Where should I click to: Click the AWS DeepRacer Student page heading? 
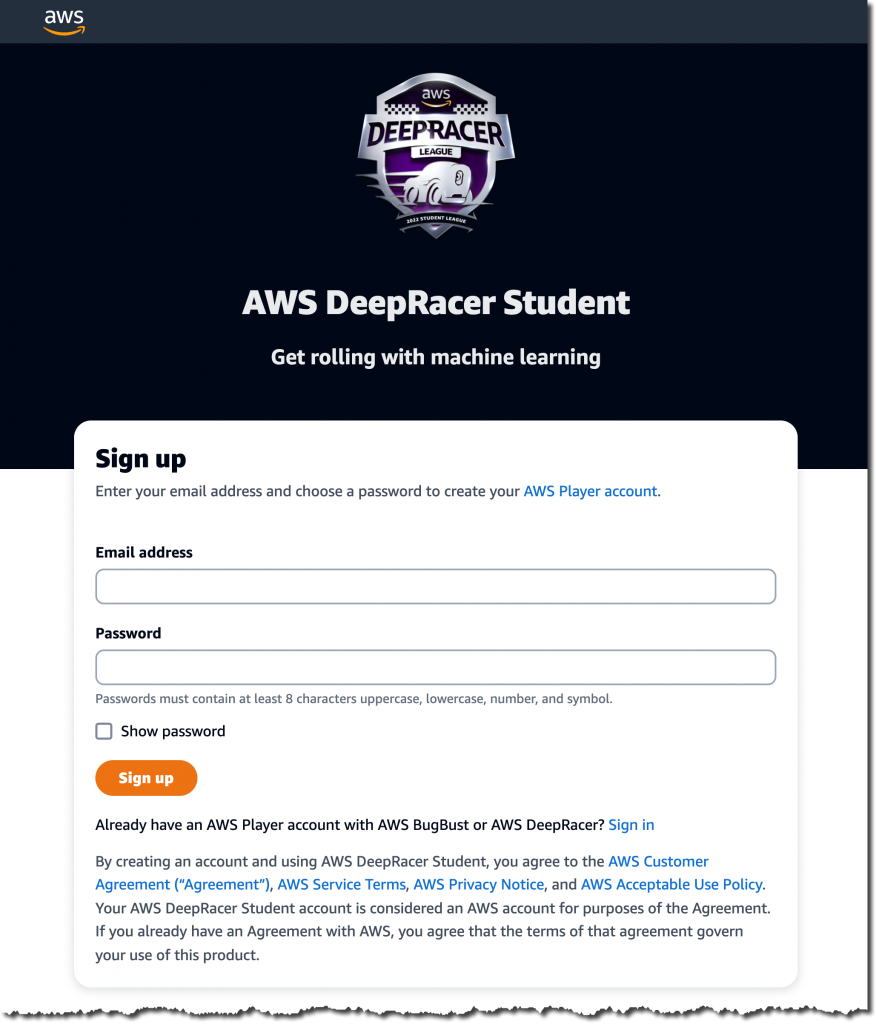pos(436,302)
